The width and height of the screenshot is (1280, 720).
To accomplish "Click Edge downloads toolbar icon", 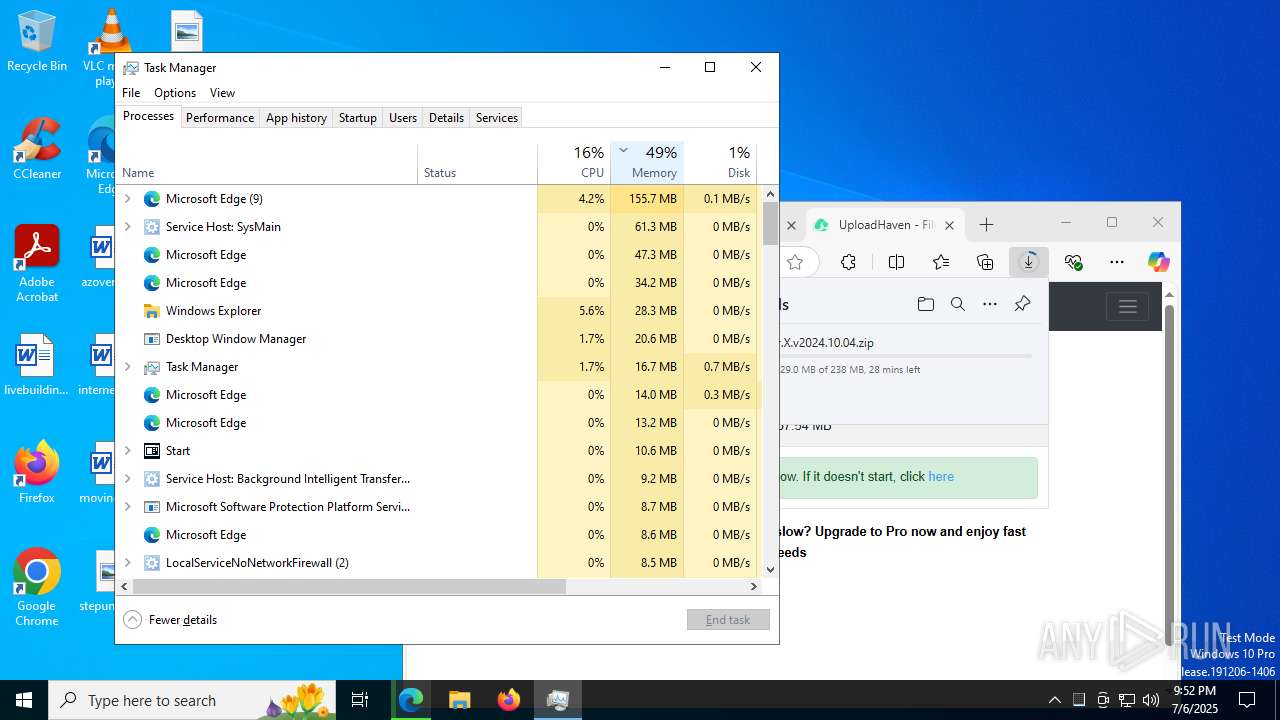I will (x=1028, y=262).
